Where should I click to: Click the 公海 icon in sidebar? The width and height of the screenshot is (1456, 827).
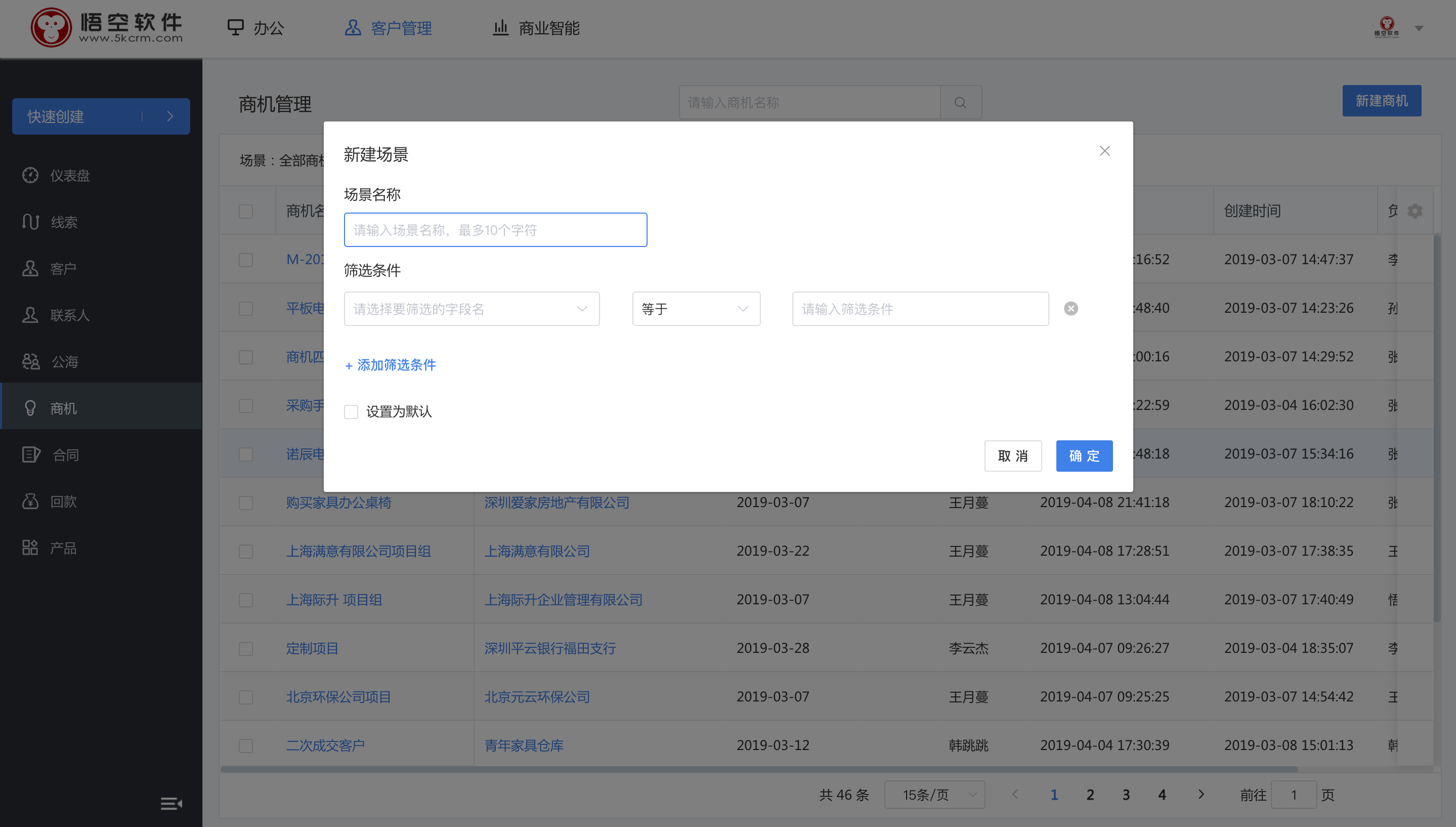(x=31, y=361)
